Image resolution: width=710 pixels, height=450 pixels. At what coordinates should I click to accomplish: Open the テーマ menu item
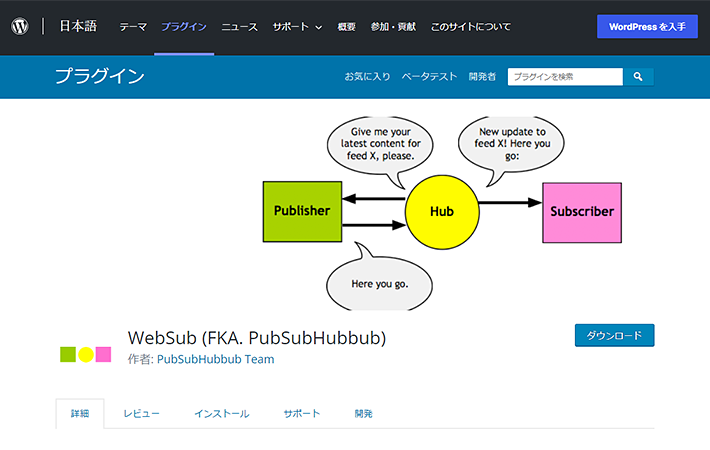pyautogui.click(x=133, y=27)
